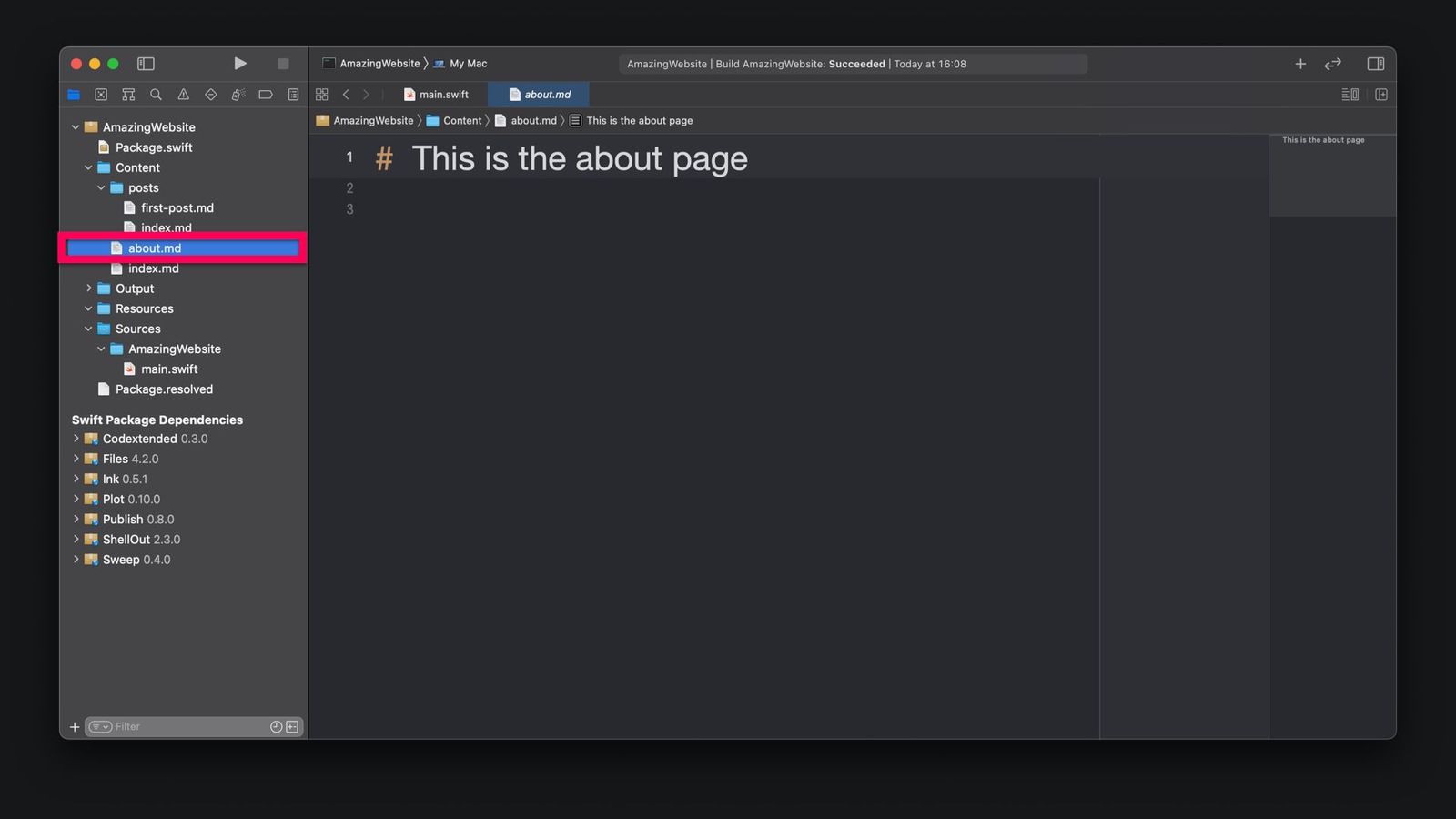Toggle the left sidebar visibility
The height and width of the screenshot is (819, 1456).
146,64
